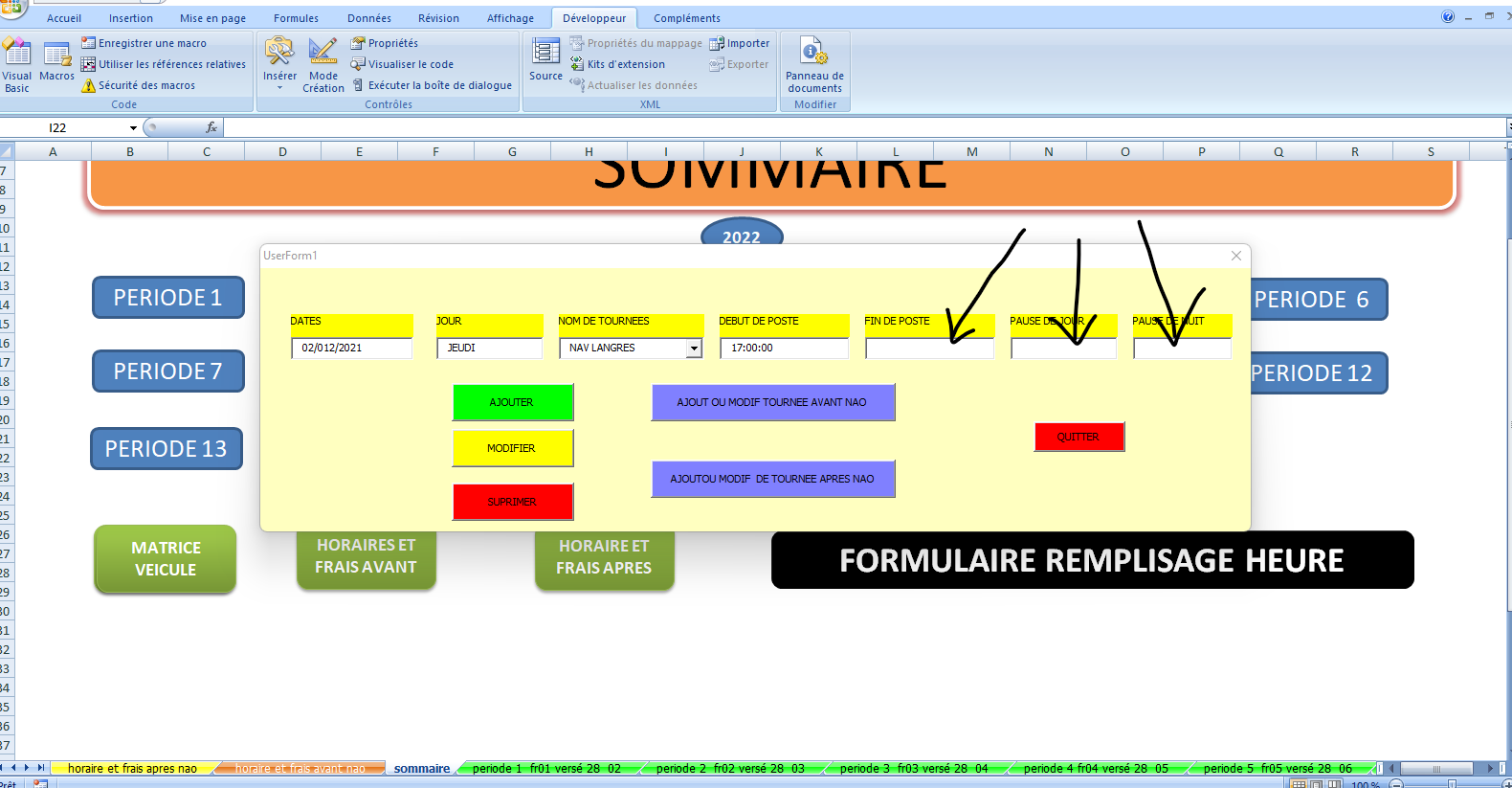
Task: Click the FIN DE POSTE field
Action: (x=929, y=349)
